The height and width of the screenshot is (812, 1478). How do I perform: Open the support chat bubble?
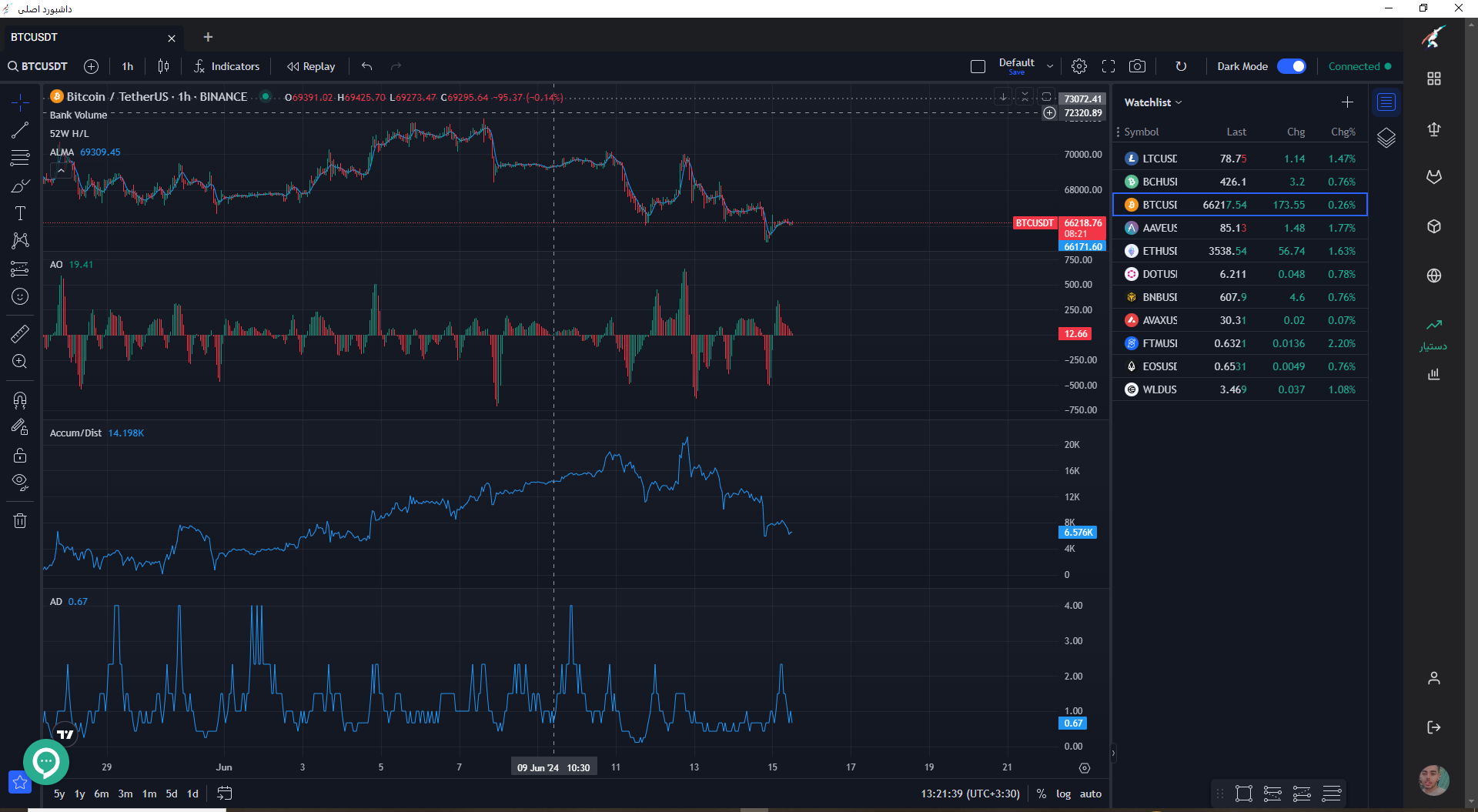[46, 762]
